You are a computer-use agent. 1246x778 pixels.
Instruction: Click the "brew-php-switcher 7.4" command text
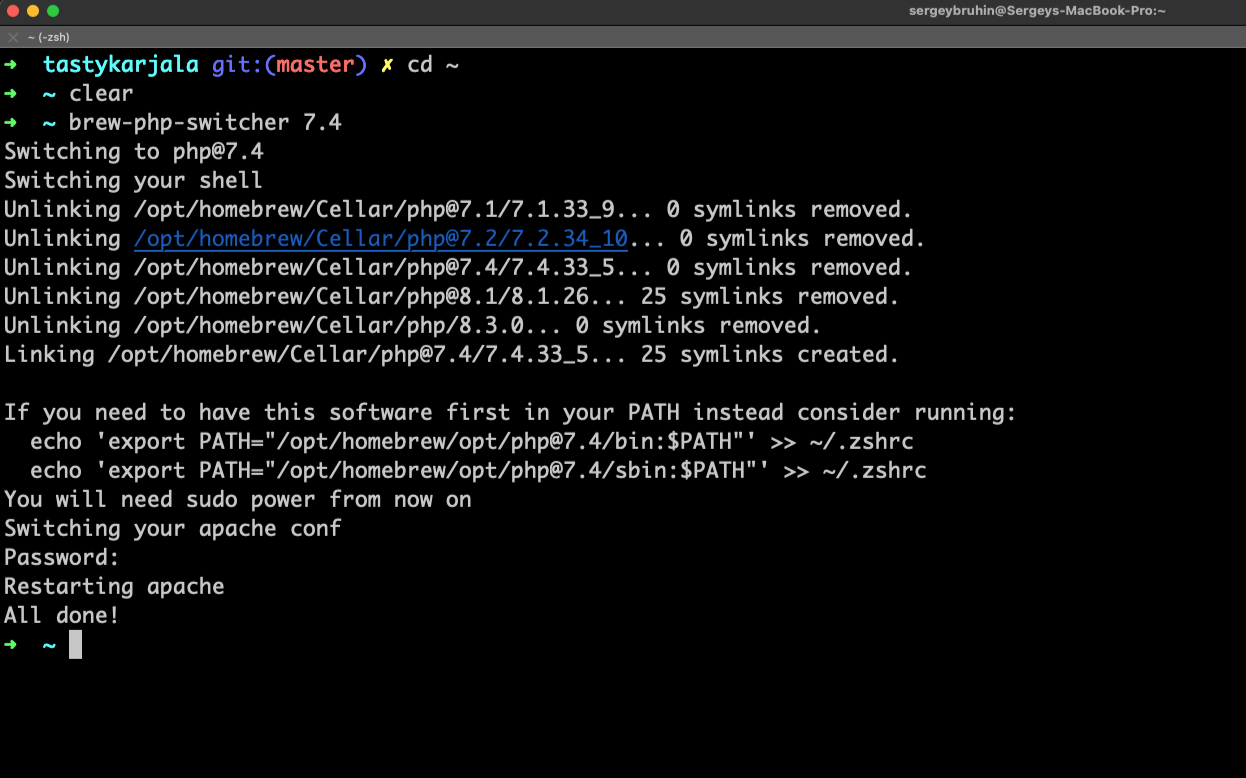(x=205, y=123)
